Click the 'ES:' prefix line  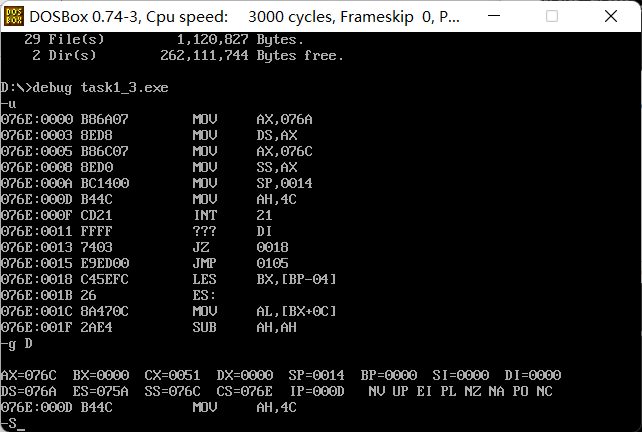[108, 295]
